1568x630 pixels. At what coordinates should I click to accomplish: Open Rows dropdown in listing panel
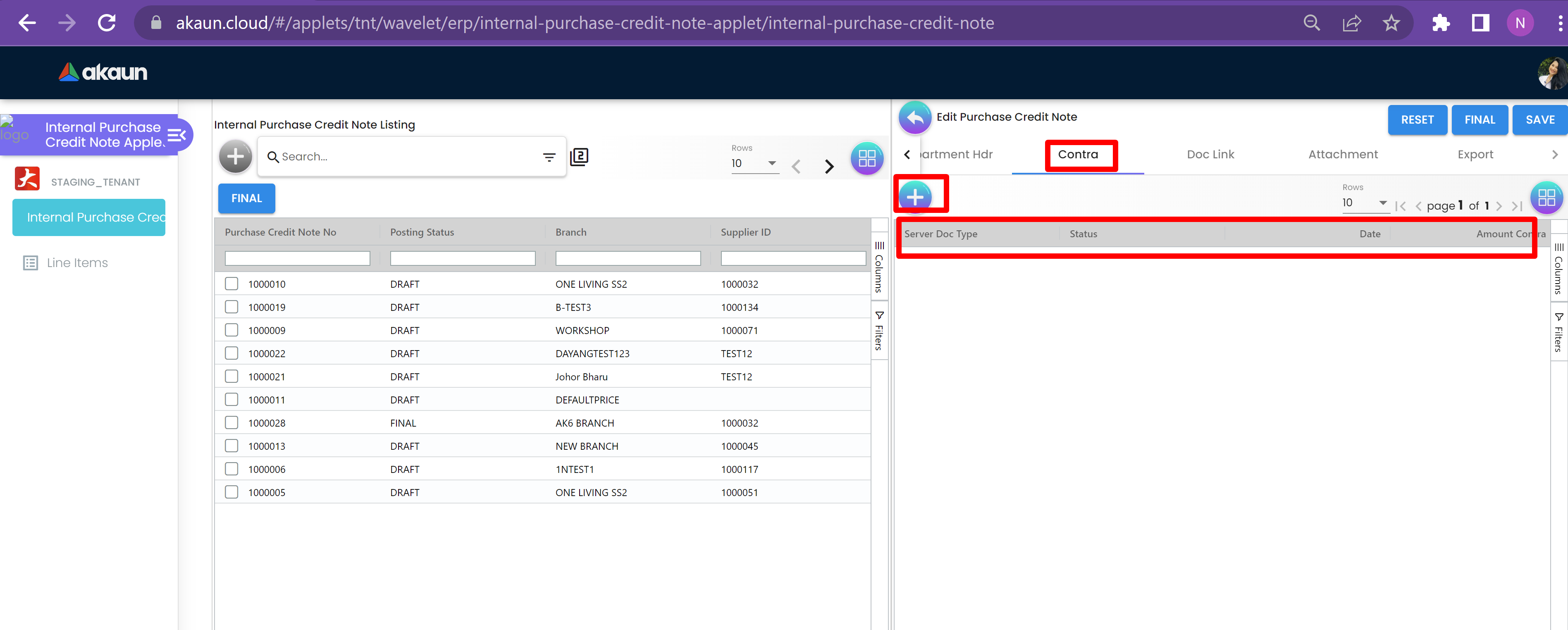click(x=754, y=163)
